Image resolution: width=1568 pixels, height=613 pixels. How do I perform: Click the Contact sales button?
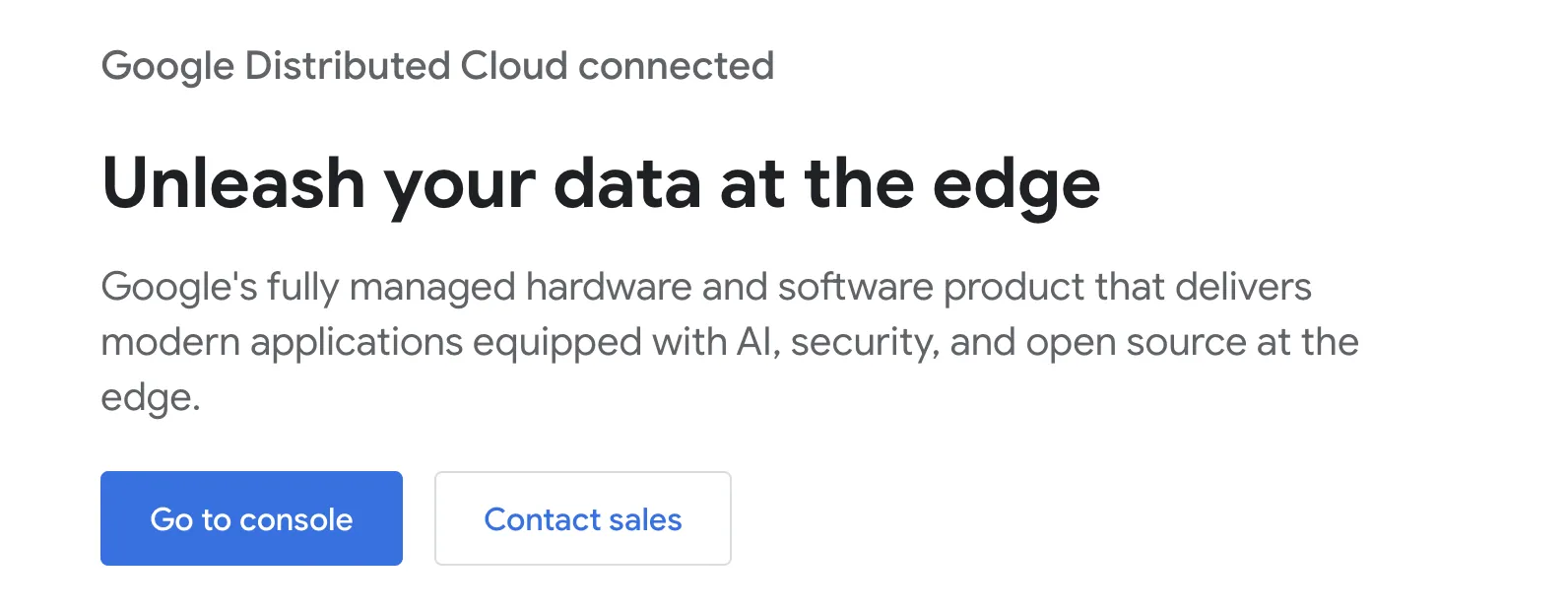[582, 518]
